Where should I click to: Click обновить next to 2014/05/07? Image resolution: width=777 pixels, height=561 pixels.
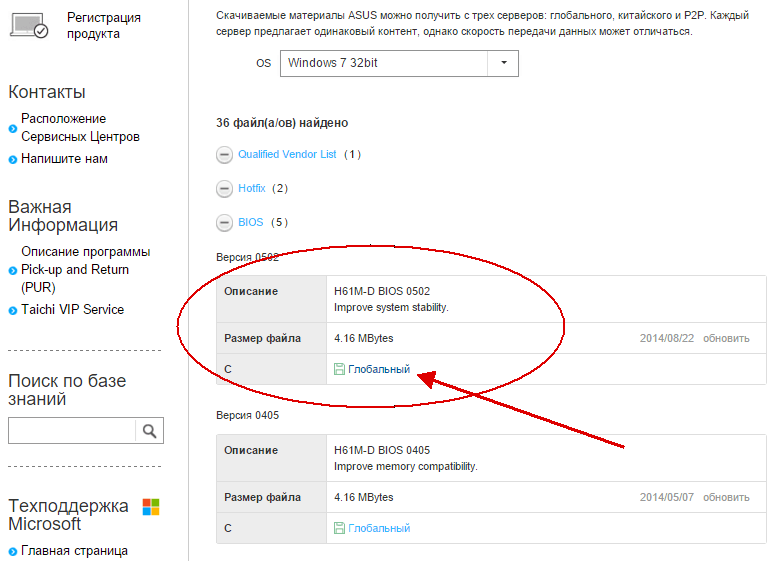coord(726,497)
